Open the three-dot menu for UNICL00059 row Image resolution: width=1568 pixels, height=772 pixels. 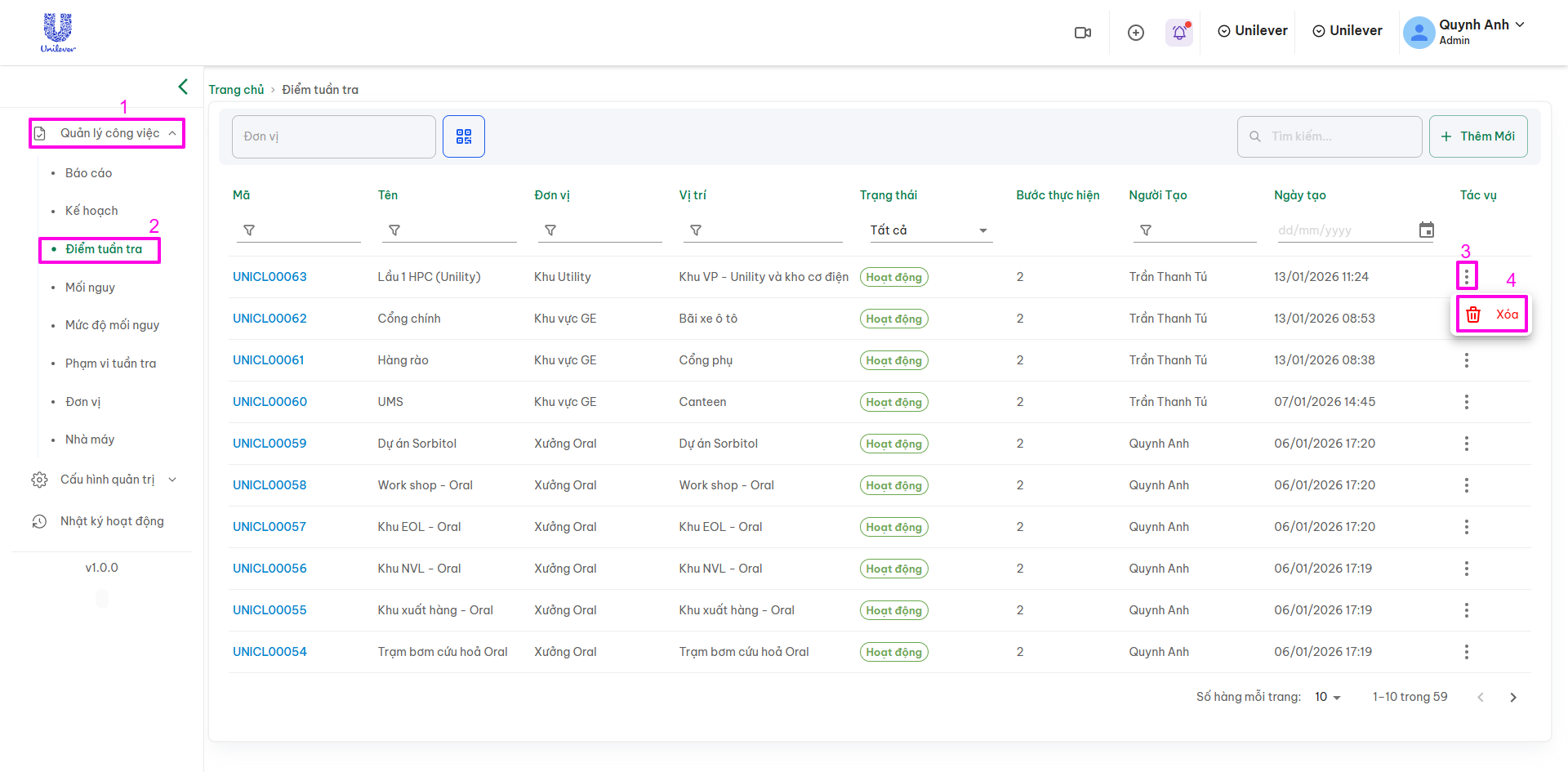1466,444
